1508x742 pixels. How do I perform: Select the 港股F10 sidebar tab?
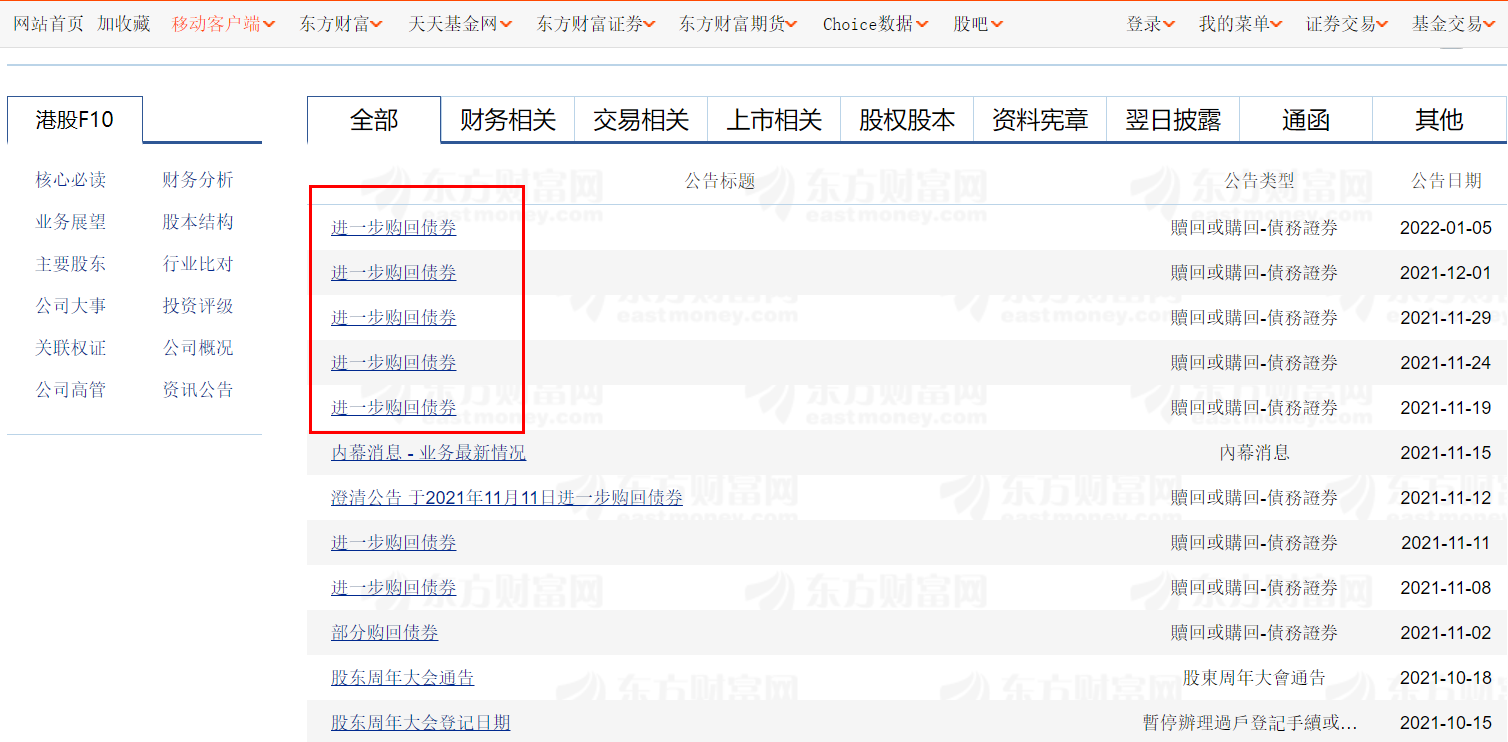pos(75,120)
